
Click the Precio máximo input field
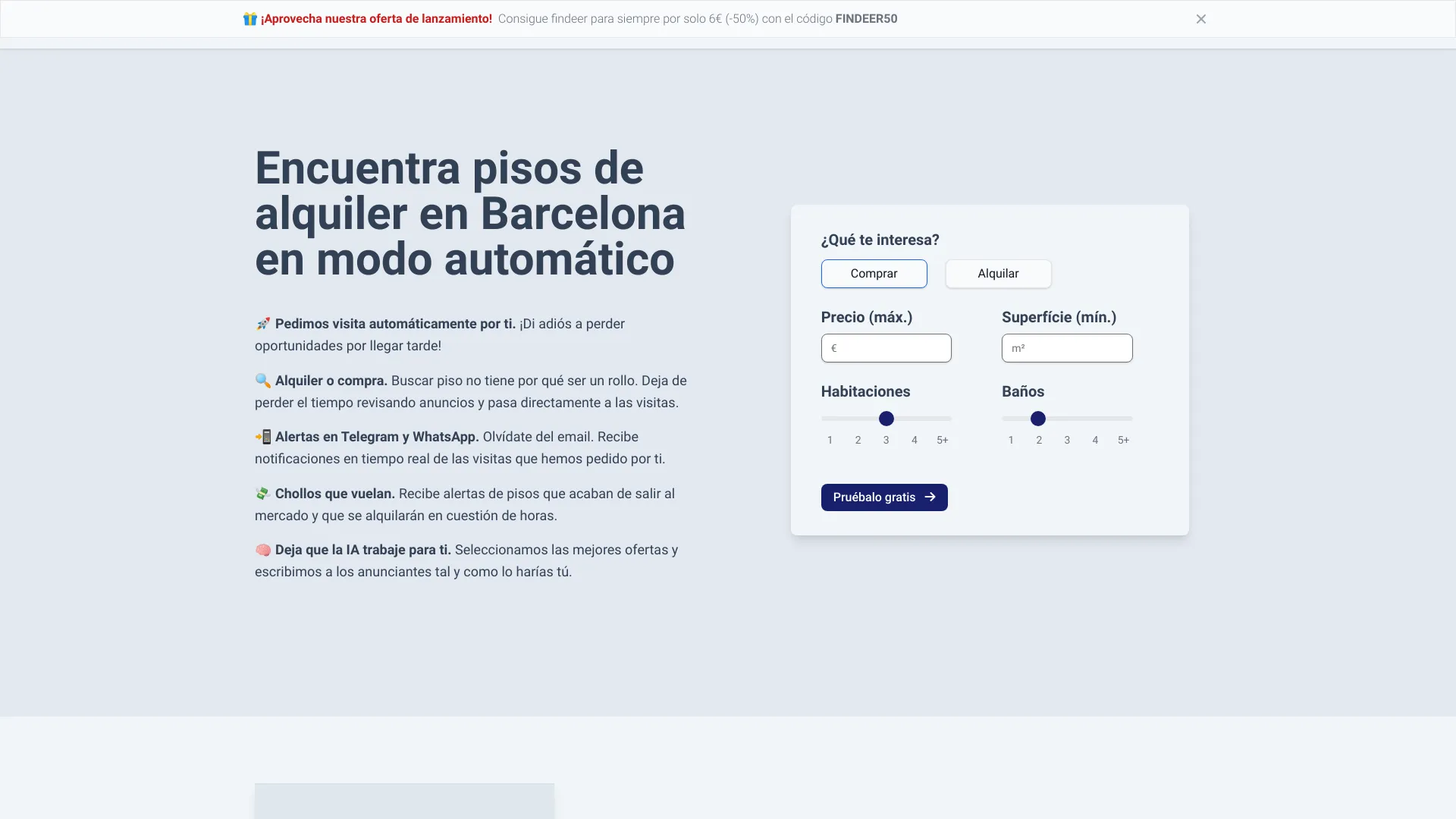(x=886, y=348)
